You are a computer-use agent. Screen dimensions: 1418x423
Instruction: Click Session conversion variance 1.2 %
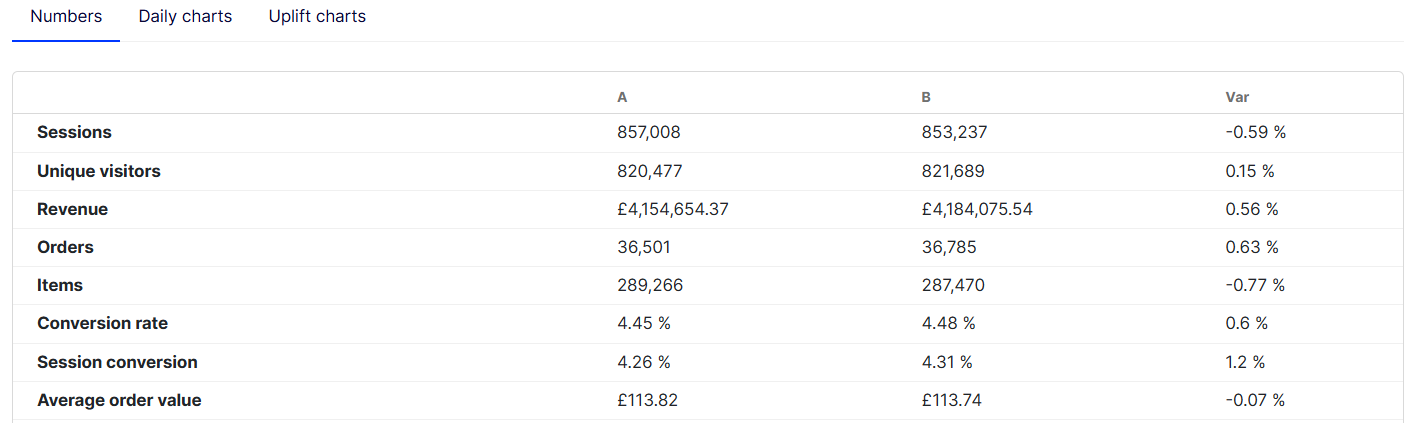pyautogui.click(x=1246, y=362)
